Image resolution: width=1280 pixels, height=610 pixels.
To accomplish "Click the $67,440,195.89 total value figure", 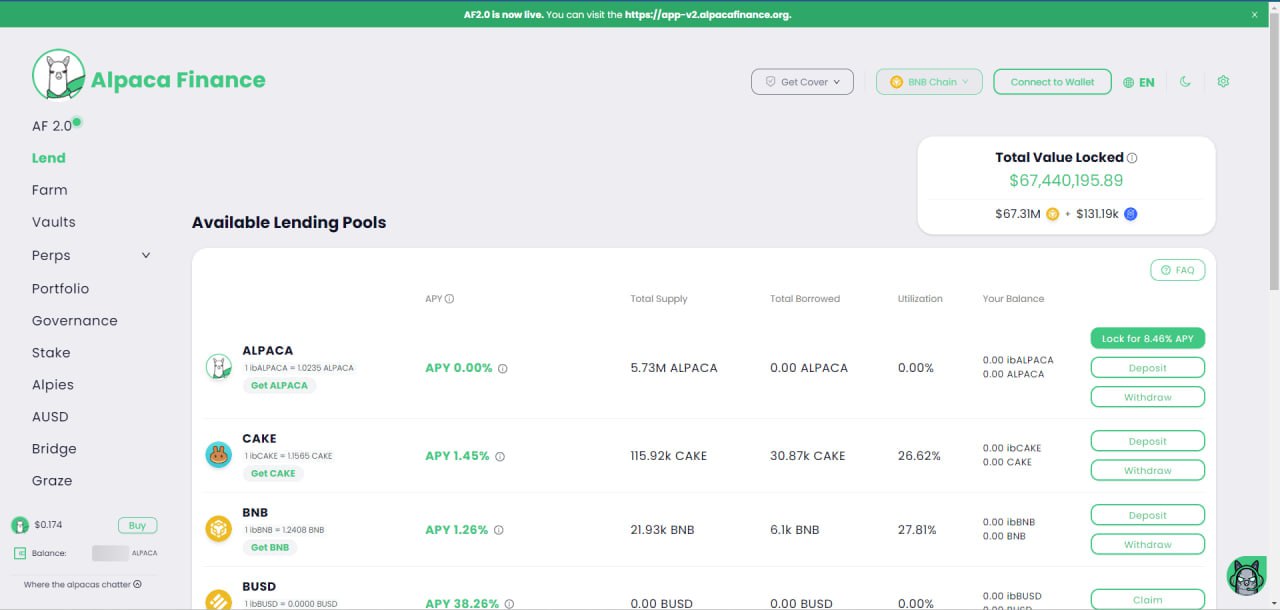I will coord(1066,181).
